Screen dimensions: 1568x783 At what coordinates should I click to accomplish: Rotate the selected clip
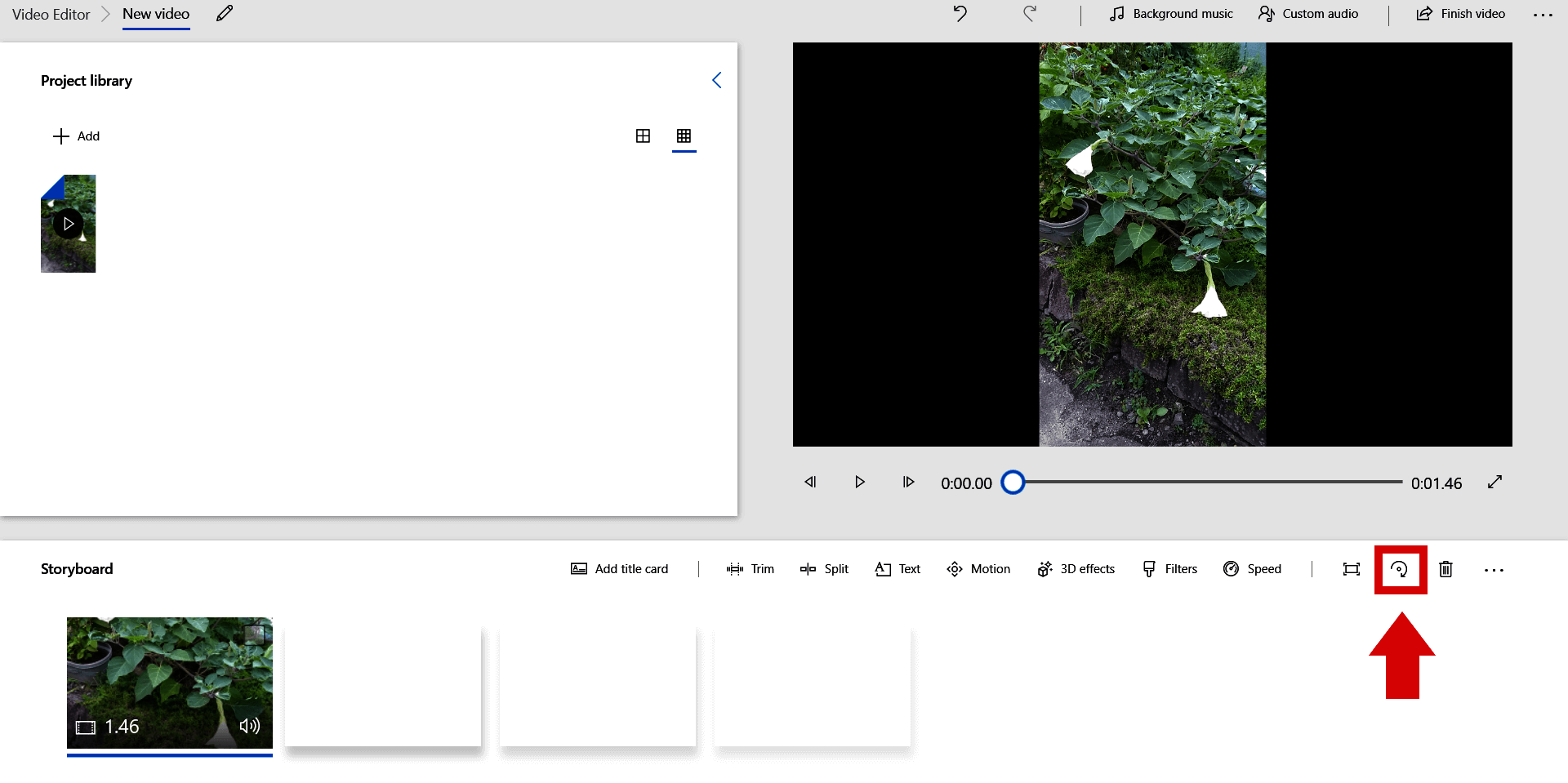tap(1400, 569)
